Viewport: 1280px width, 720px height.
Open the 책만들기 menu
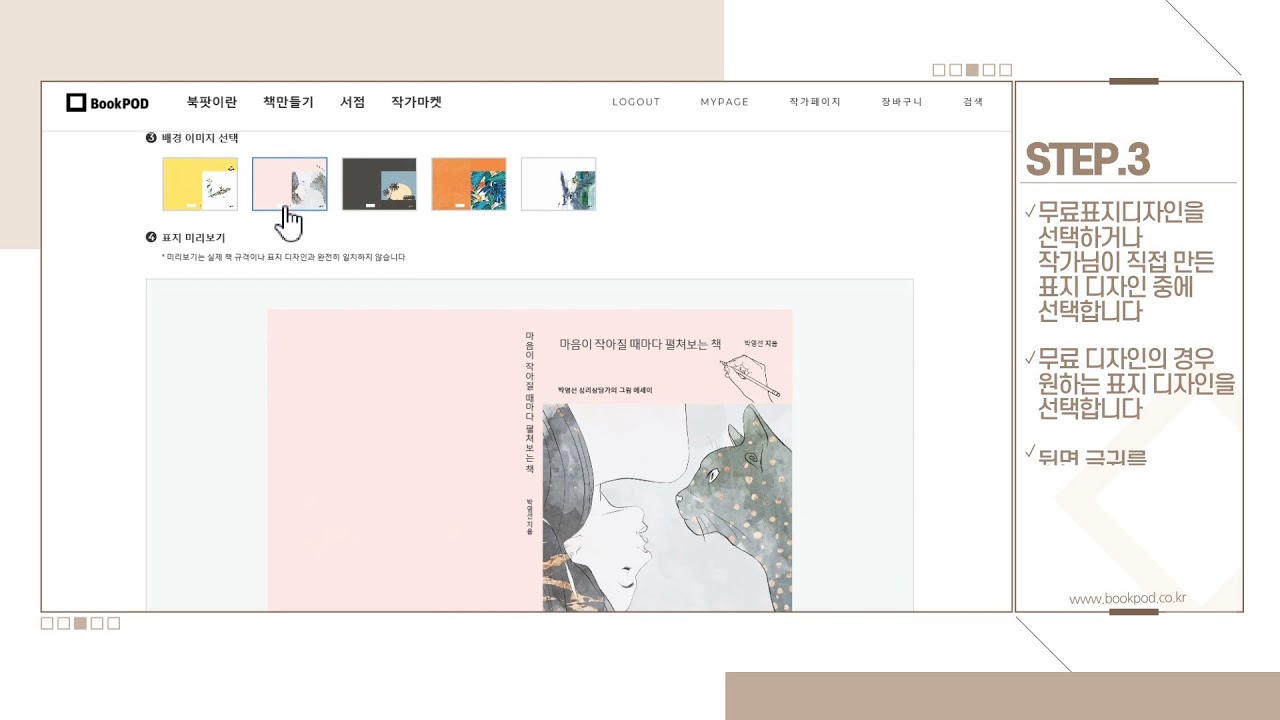tap(288, 102)
